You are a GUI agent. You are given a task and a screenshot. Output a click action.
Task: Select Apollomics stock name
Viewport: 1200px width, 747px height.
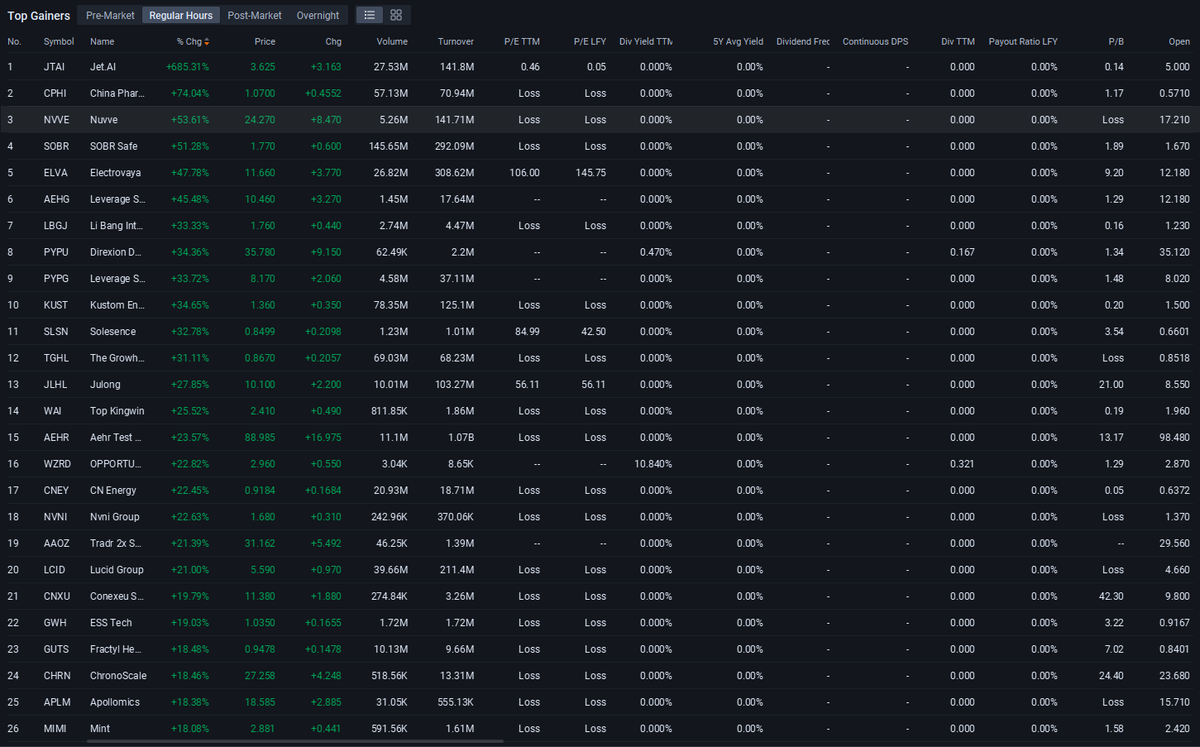pyautogui.click(x=114, y=702)
